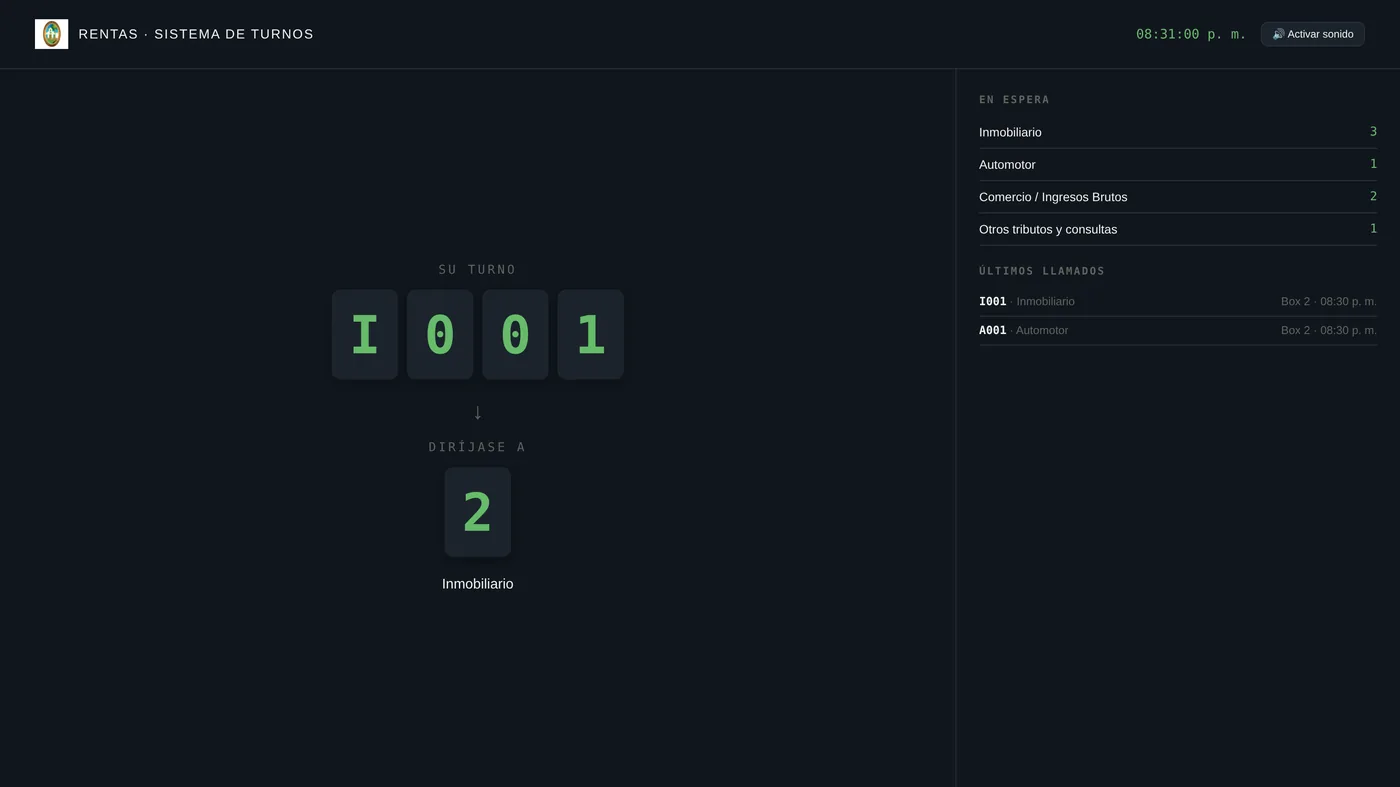Viewport: 1400px width, 787px height.
Task: Select the Inmobiliario row under En espera
Action: click(x=1178, y=132)
